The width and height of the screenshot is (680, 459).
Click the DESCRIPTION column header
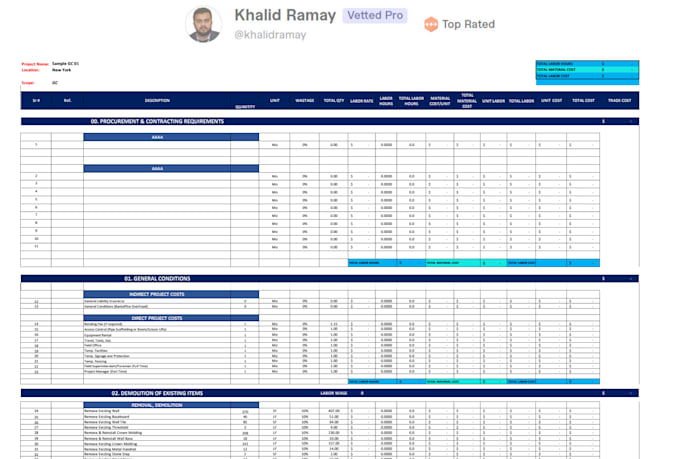[157, 101]
